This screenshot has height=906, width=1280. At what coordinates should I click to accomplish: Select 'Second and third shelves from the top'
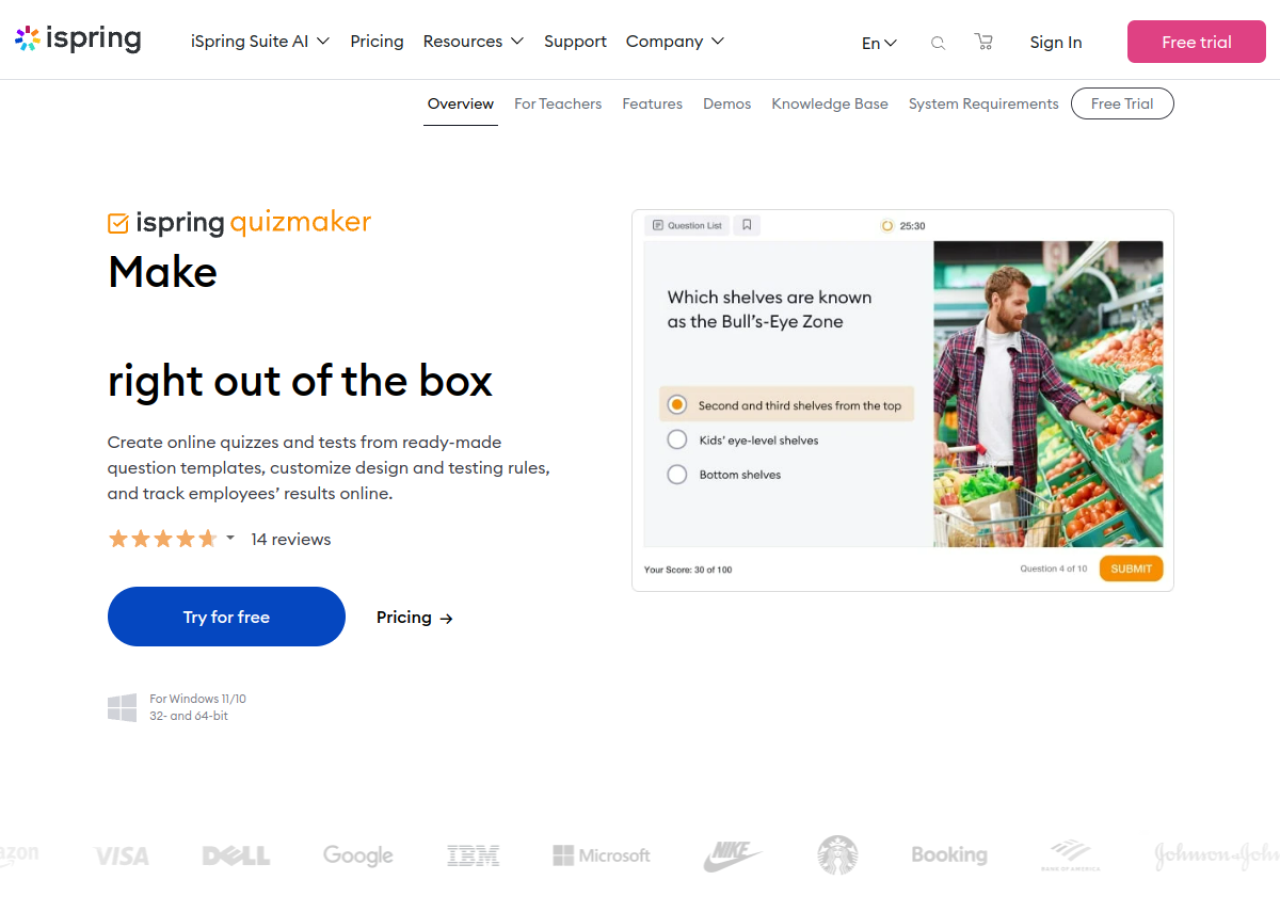(787, 405)
